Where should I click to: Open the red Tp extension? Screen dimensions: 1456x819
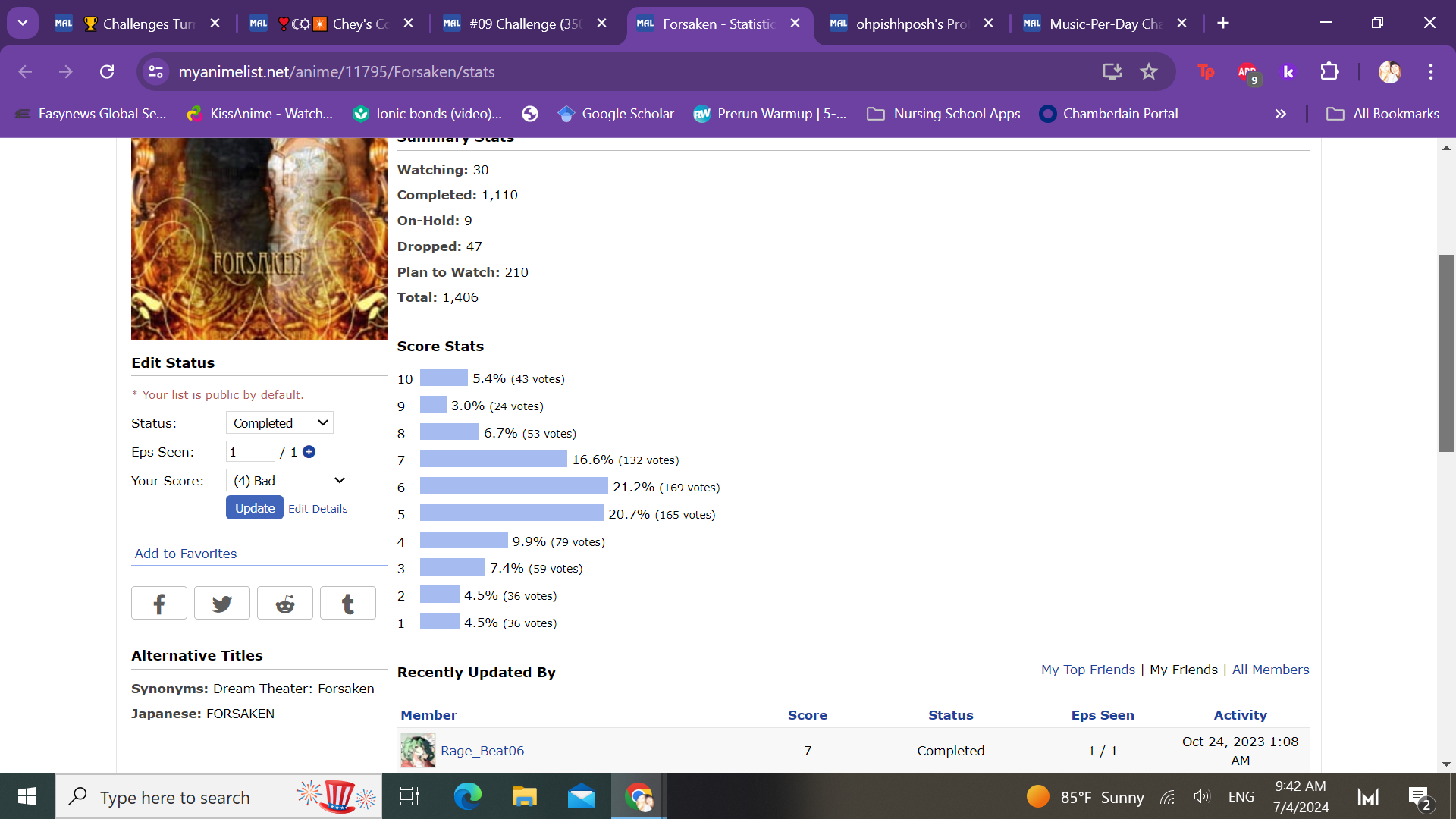[1206, 71]
